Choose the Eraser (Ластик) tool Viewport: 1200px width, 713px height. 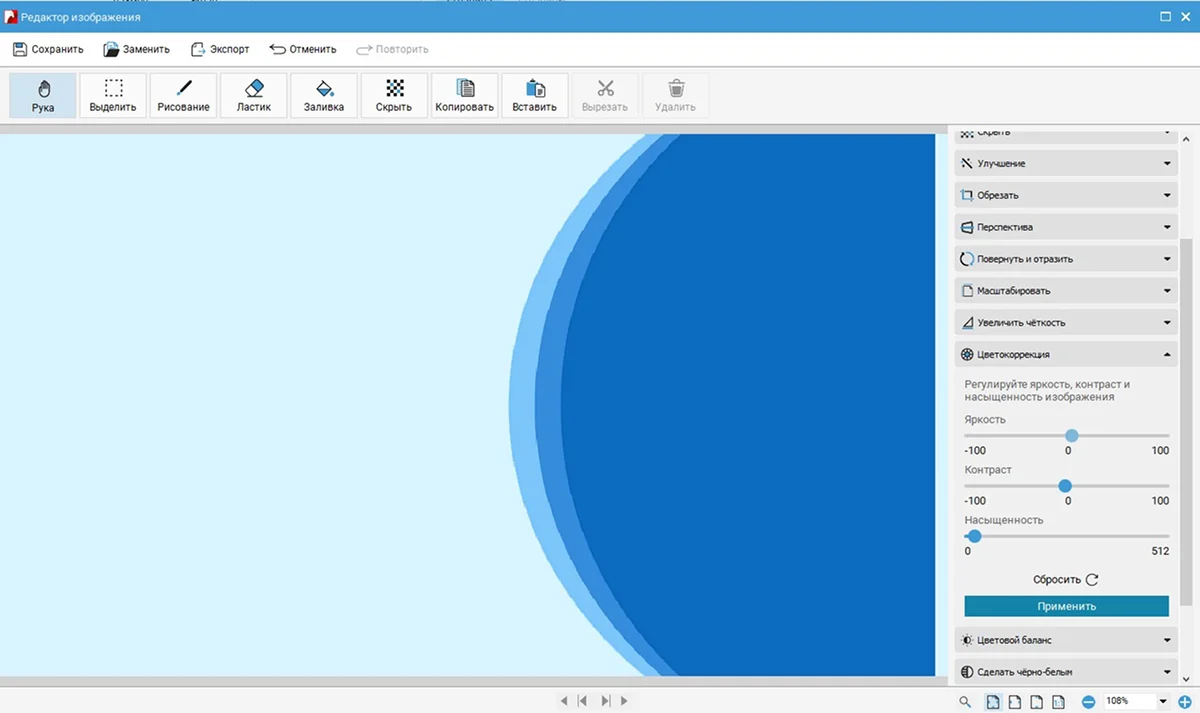tap(254, 96)
